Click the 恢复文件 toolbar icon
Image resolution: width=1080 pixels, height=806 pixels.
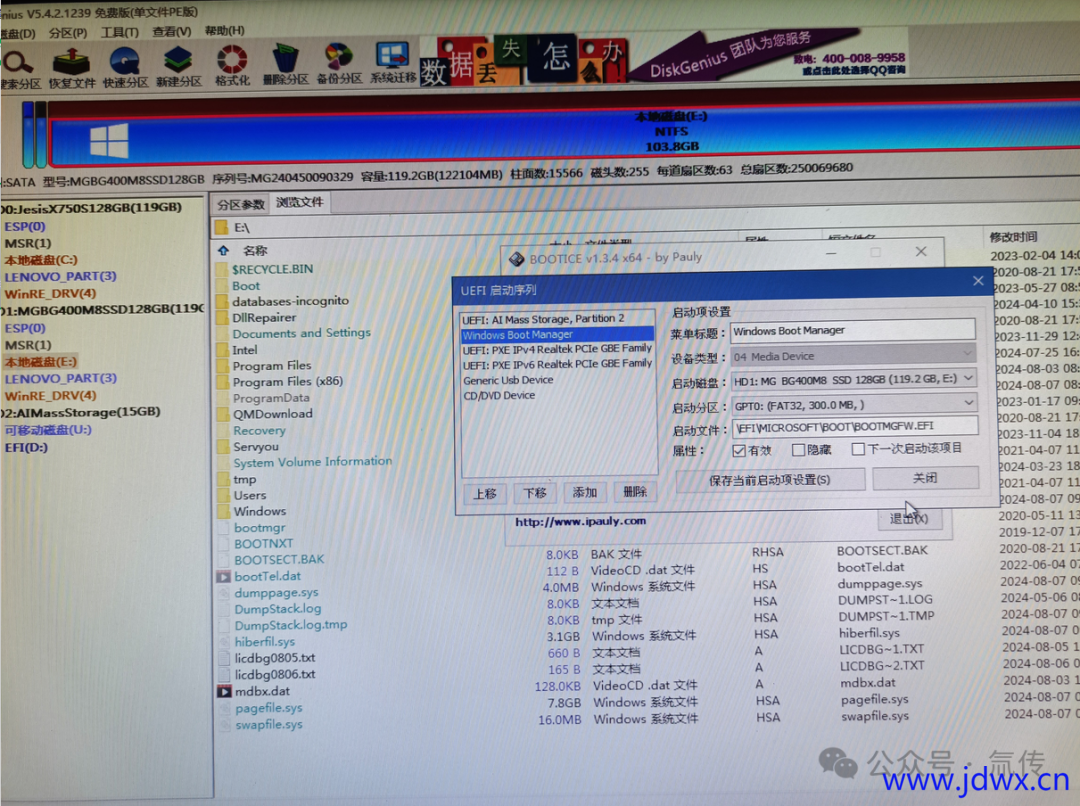72,68
